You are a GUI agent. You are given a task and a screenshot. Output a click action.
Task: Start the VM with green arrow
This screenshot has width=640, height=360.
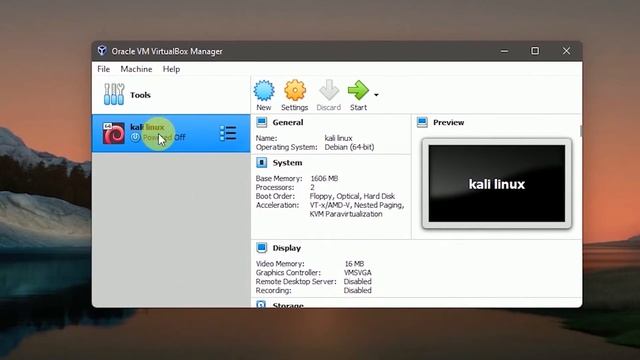coord(358,90)
